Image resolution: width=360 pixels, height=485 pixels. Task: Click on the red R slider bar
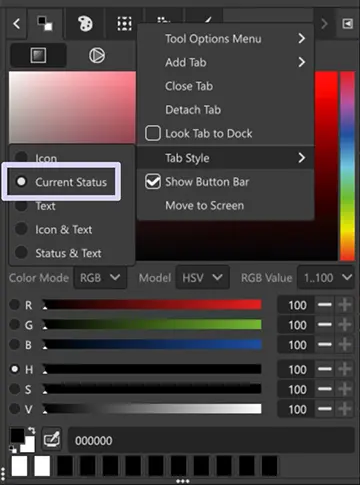point(152,305)
